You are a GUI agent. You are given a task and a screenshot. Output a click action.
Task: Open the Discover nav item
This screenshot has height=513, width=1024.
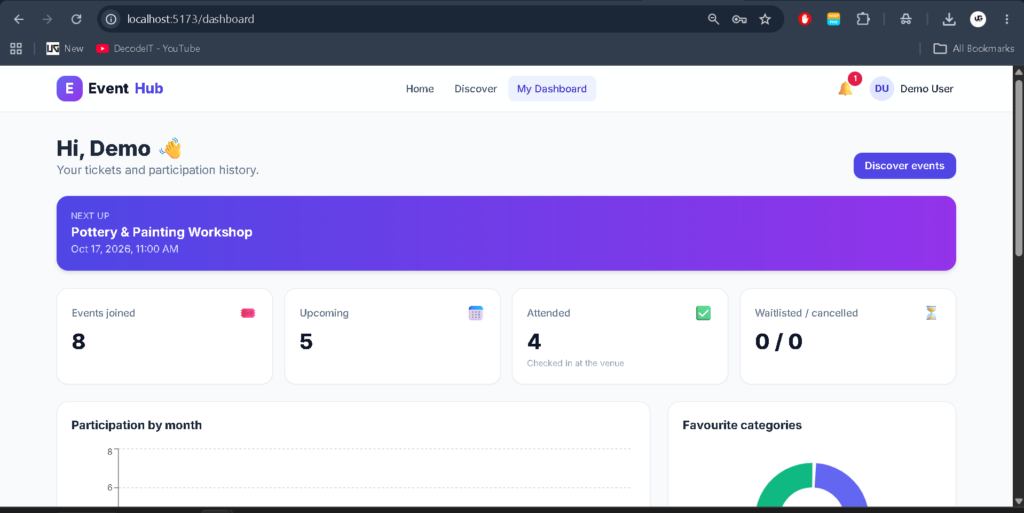[x=475, y=89]
